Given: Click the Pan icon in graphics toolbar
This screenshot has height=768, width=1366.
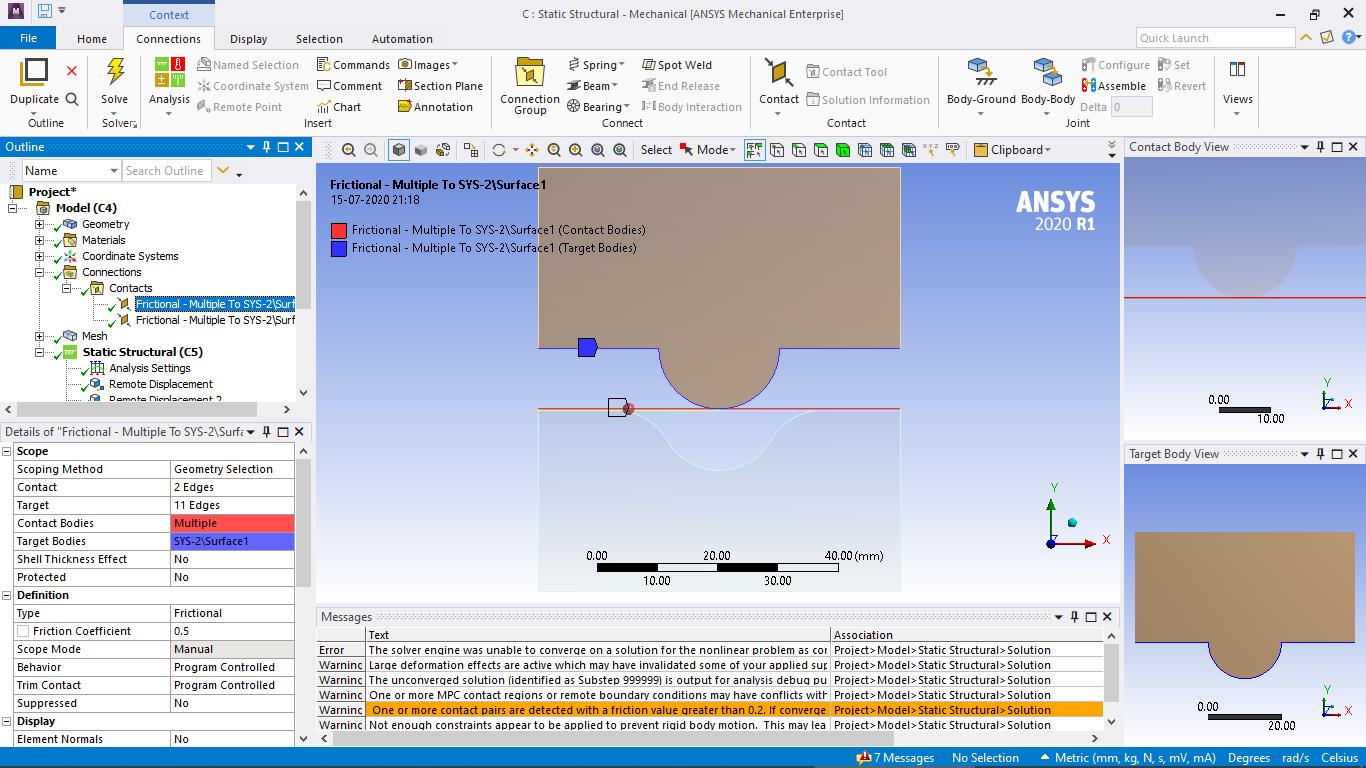Looking at the screenshot, I should pos(531,150).
